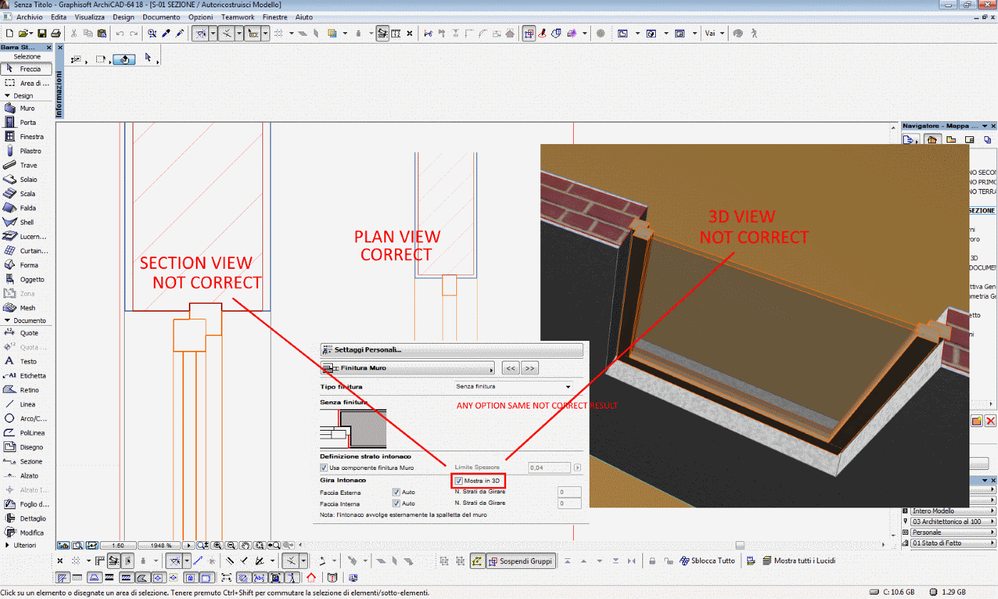Viewport: 998px width, 599px height.
Task: Select the Porta door tool
Action: pyautogui.click(x=27, y=122)
